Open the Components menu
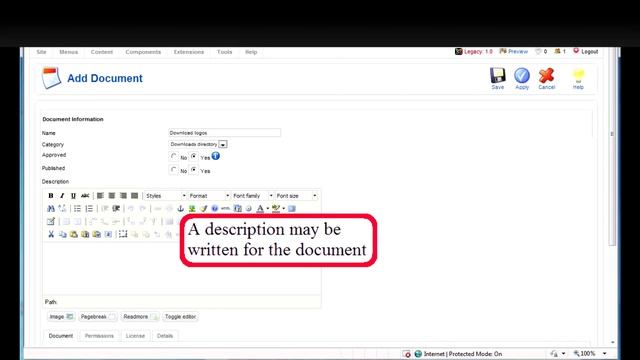 pos(143,52)
